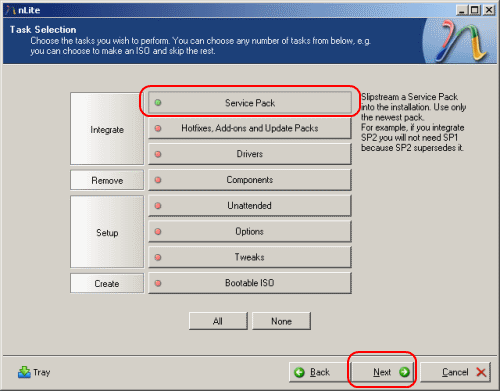Enable Hotfixes, Add-ons and Update Packs

click(250, 128)
